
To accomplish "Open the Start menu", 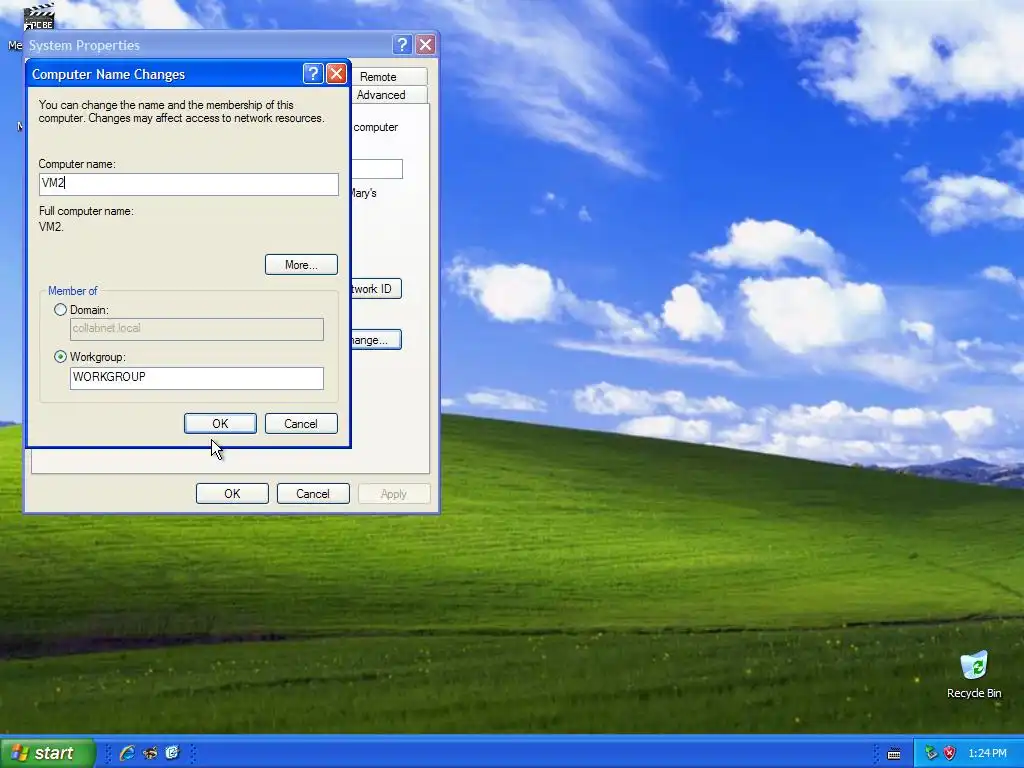I will pyautogui.click(x=47, y=753).
